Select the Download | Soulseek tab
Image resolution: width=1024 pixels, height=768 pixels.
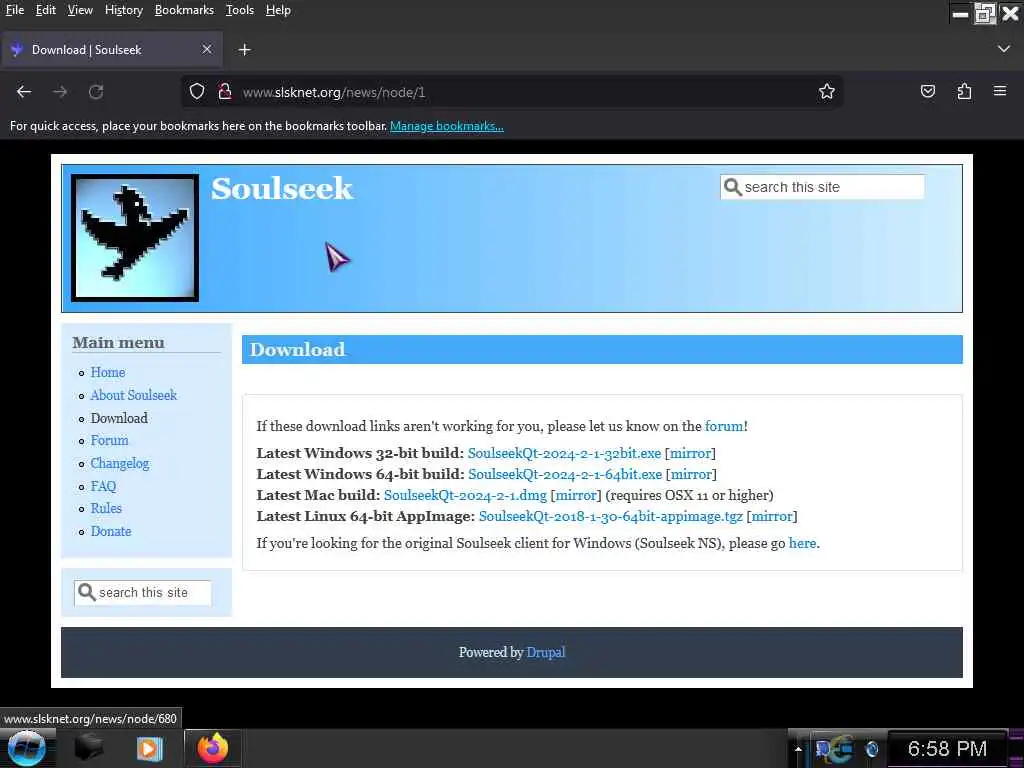coord(112,50)
